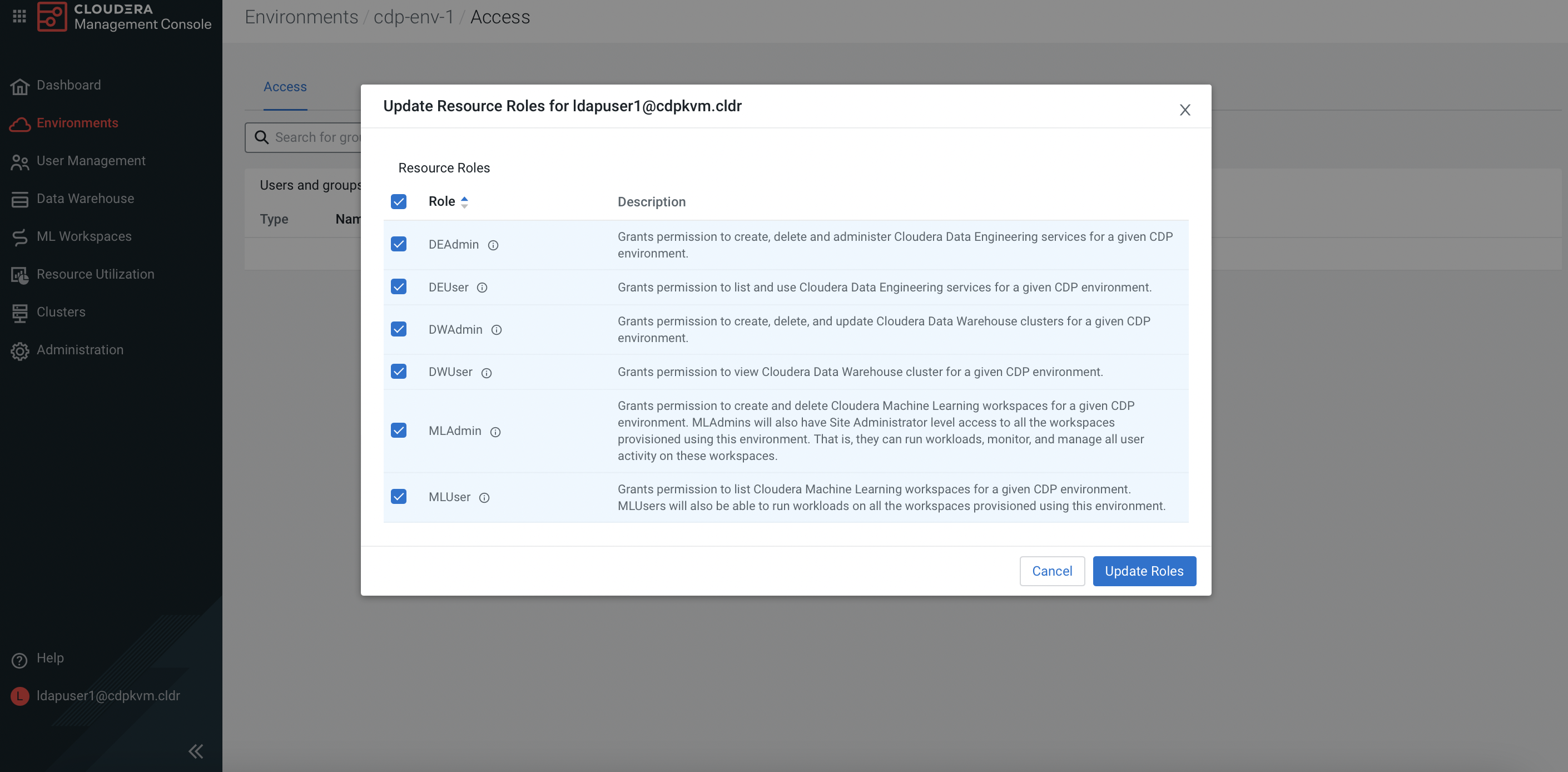Screen dimensions: 1568x772
Task: Toggle the select-all roles header checkbox
Action: coord(399,201)
